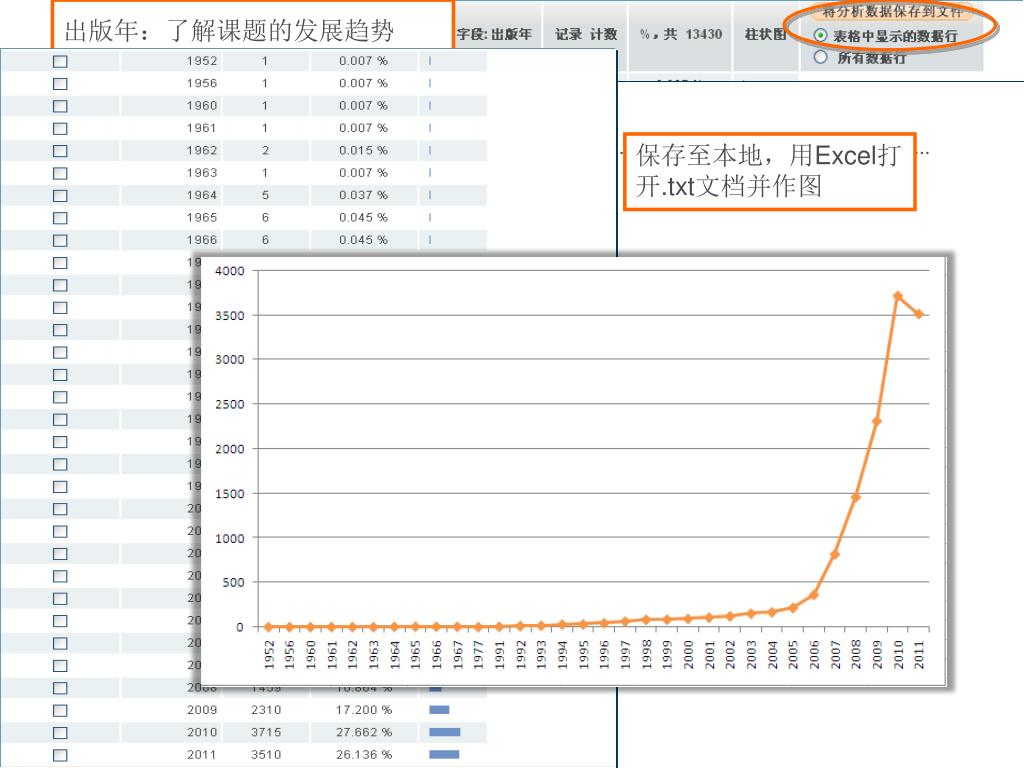
Task: Choose the 表格中显示的数据行 radio option
Action: tap(820, 35)
